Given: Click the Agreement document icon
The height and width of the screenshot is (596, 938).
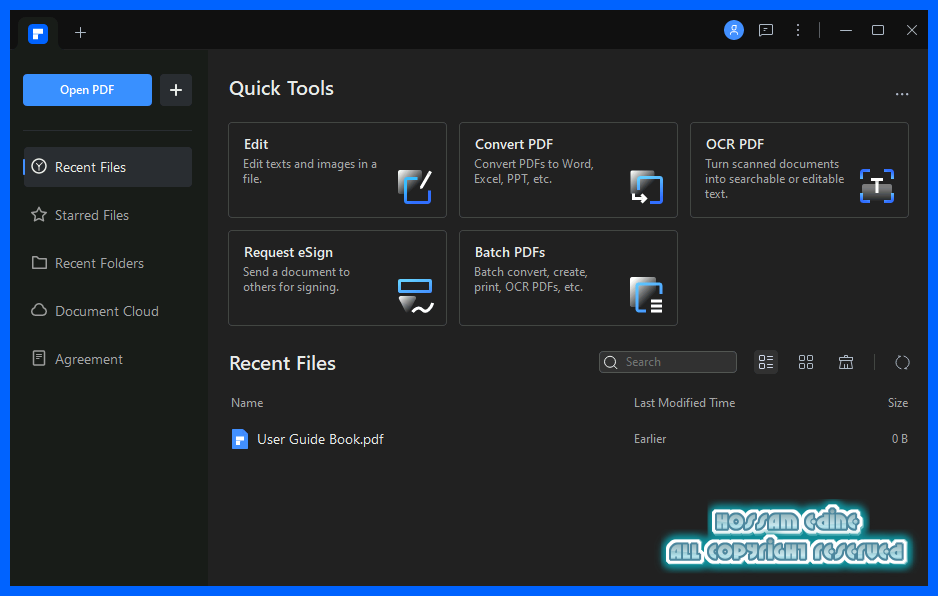Looking at the screenshot, I should coord(39,358).
